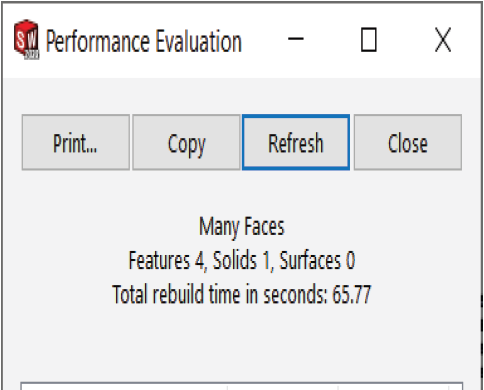This screenshot has height=390, width=484.
Task: Click the Print... button
Action: click(76, 143)
